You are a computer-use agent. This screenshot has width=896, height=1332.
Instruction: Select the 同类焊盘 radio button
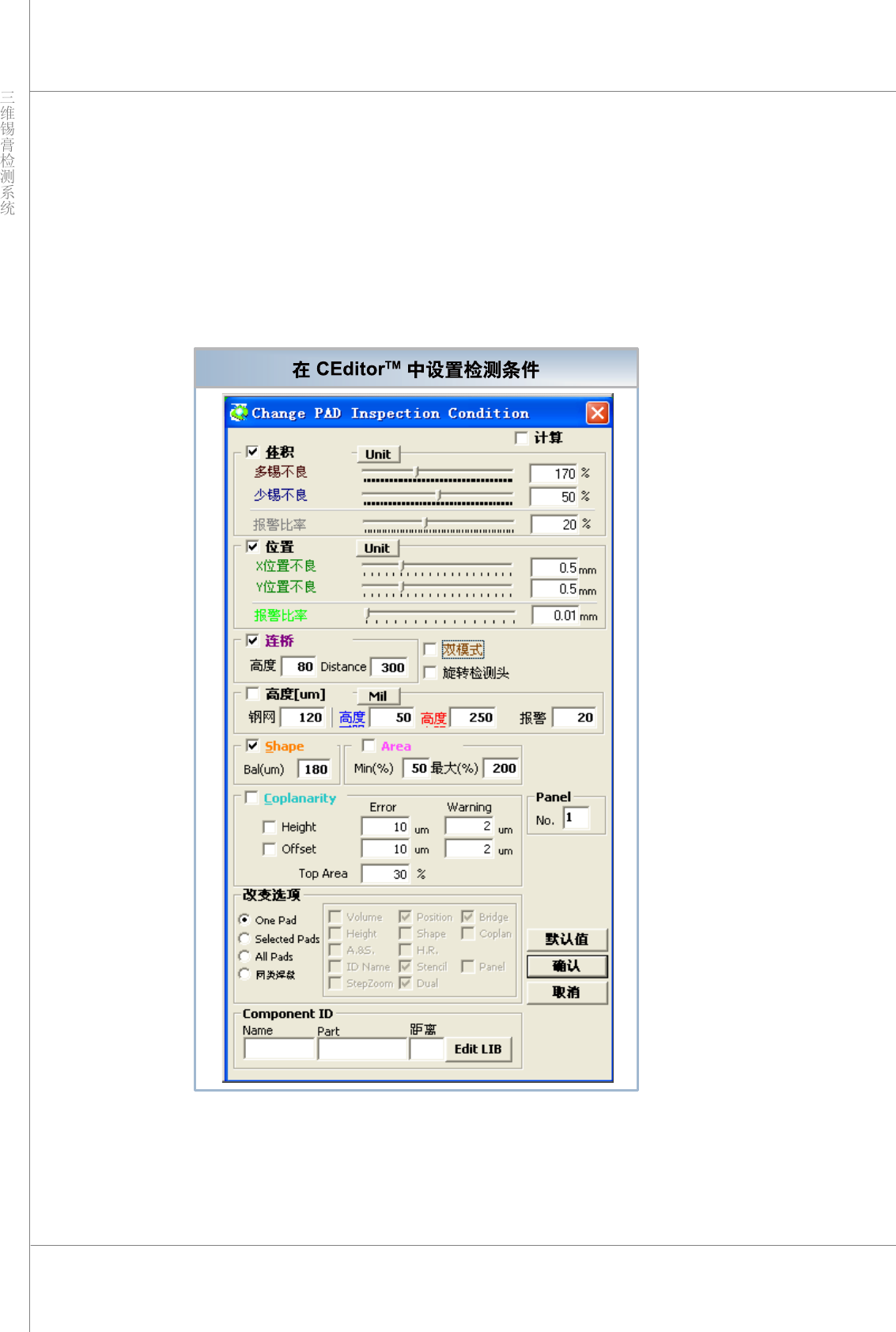(244, 974)
